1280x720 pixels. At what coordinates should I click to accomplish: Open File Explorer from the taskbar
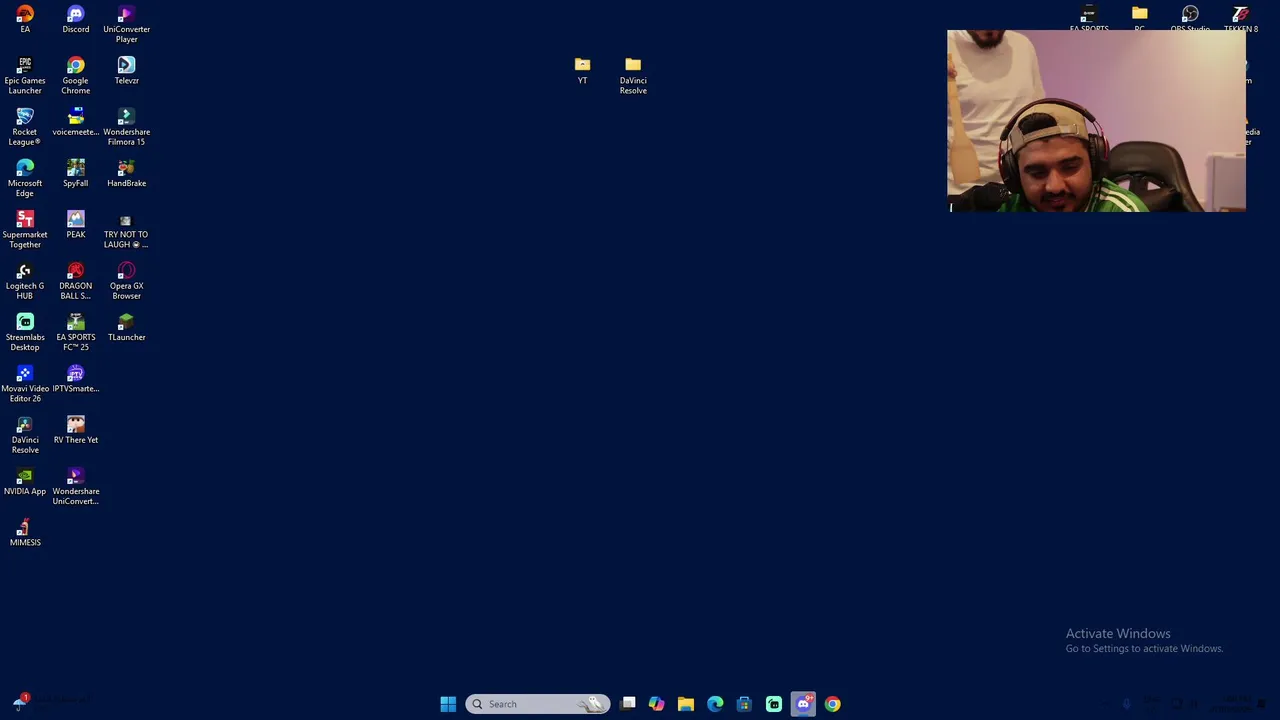(x=686, y=704)
